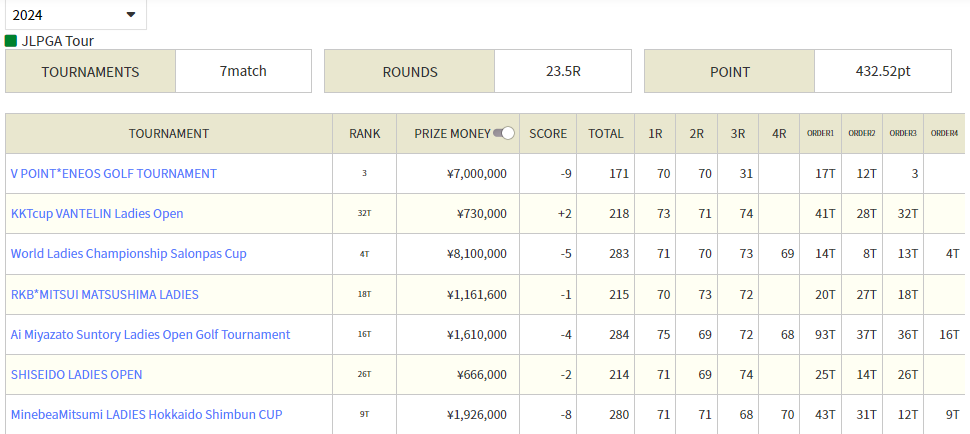Open KKTcup VANTELIN Ladies Open link
The width and height of the screenshot is (970, 434).
[x=97, y=214]
